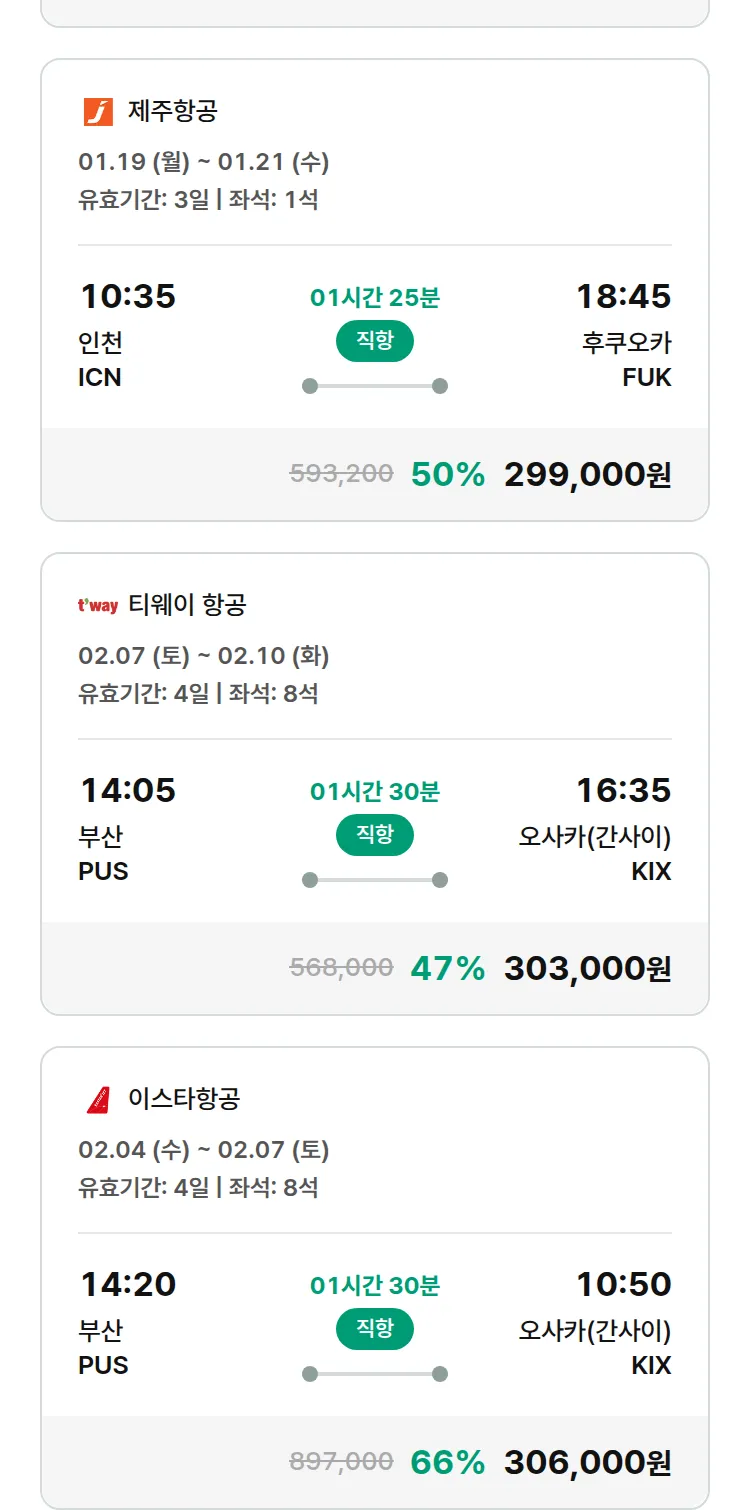
Task: Click the 제주항공 airline name
Action: [172, 111]
